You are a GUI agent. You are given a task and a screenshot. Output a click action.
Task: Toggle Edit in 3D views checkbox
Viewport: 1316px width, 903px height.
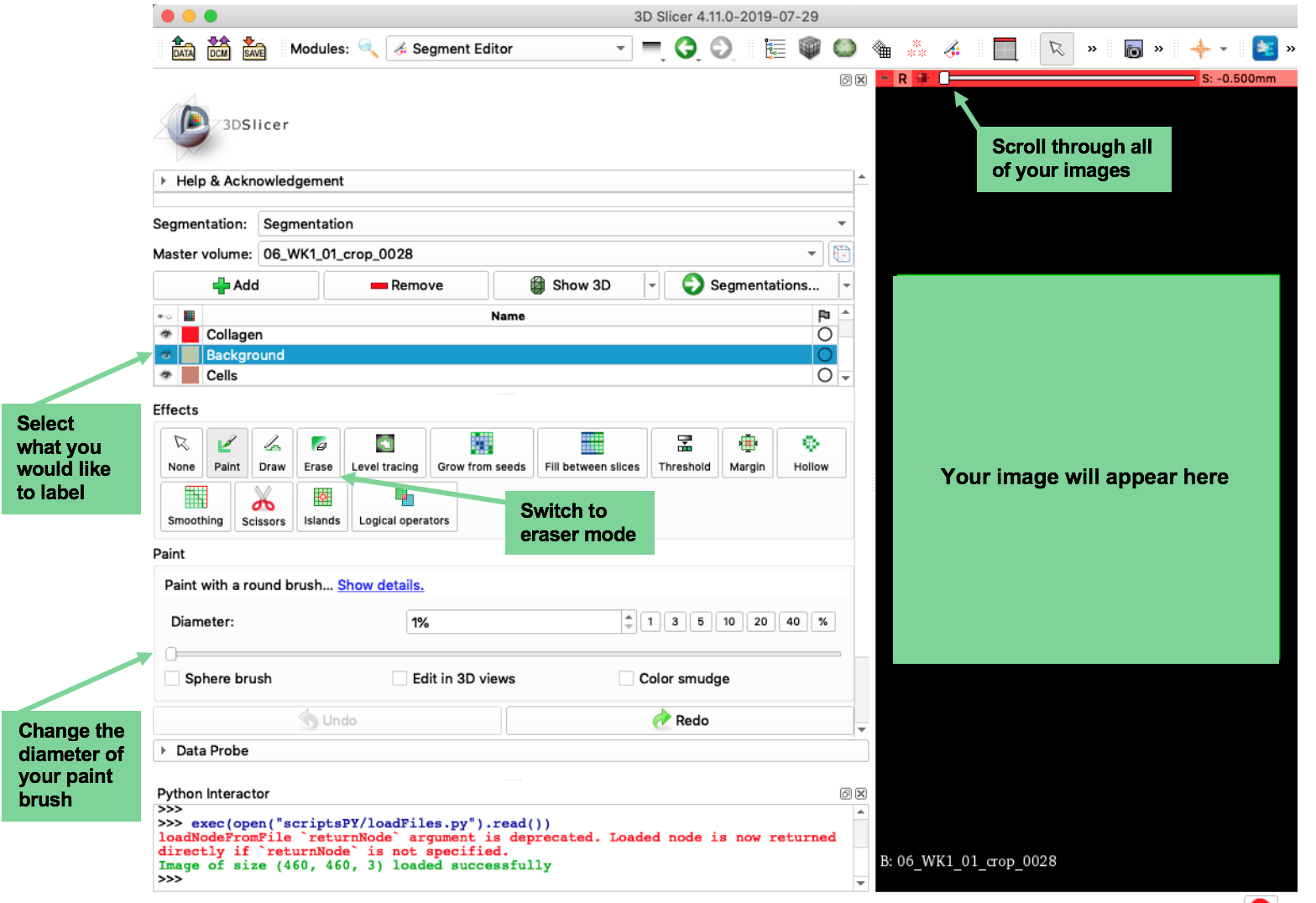[x=399, y=678]
